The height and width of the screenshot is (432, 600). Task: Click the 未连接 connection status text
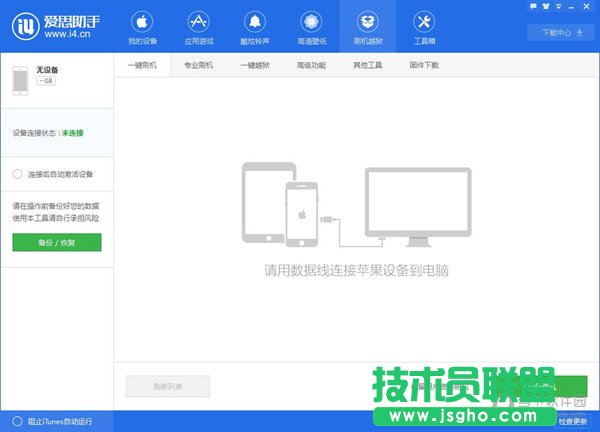point(73,133)
